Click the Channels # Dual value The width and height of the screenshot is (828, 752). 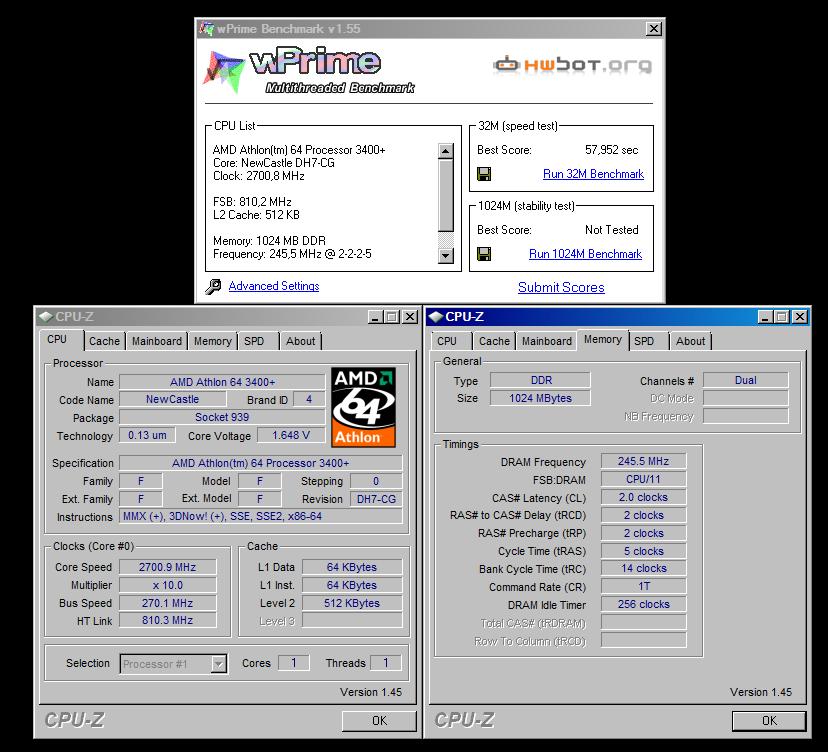(746, 380)
